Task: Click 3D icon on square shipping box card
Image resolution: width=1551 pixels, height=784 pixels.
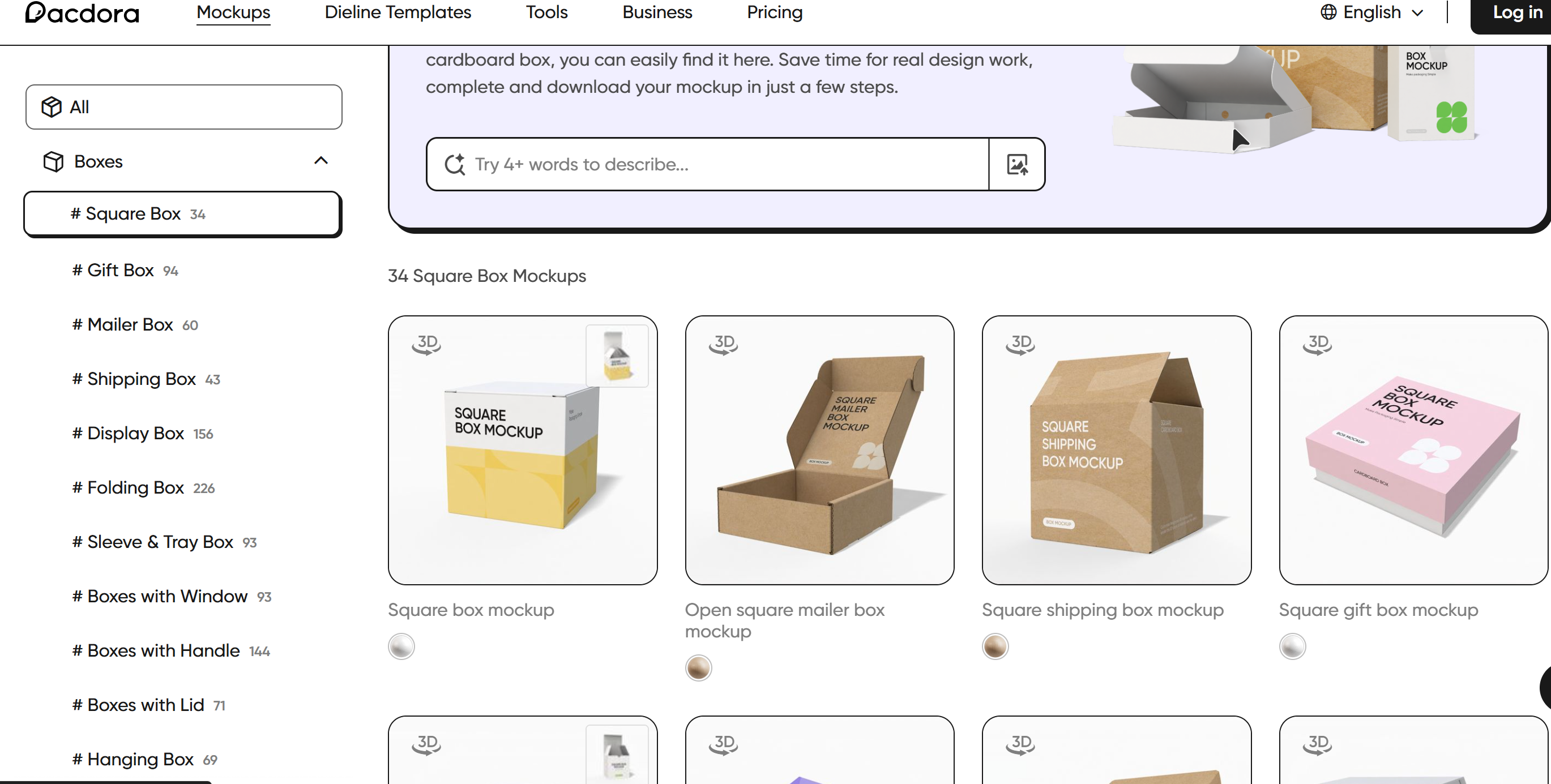Action: point(1020,344)
